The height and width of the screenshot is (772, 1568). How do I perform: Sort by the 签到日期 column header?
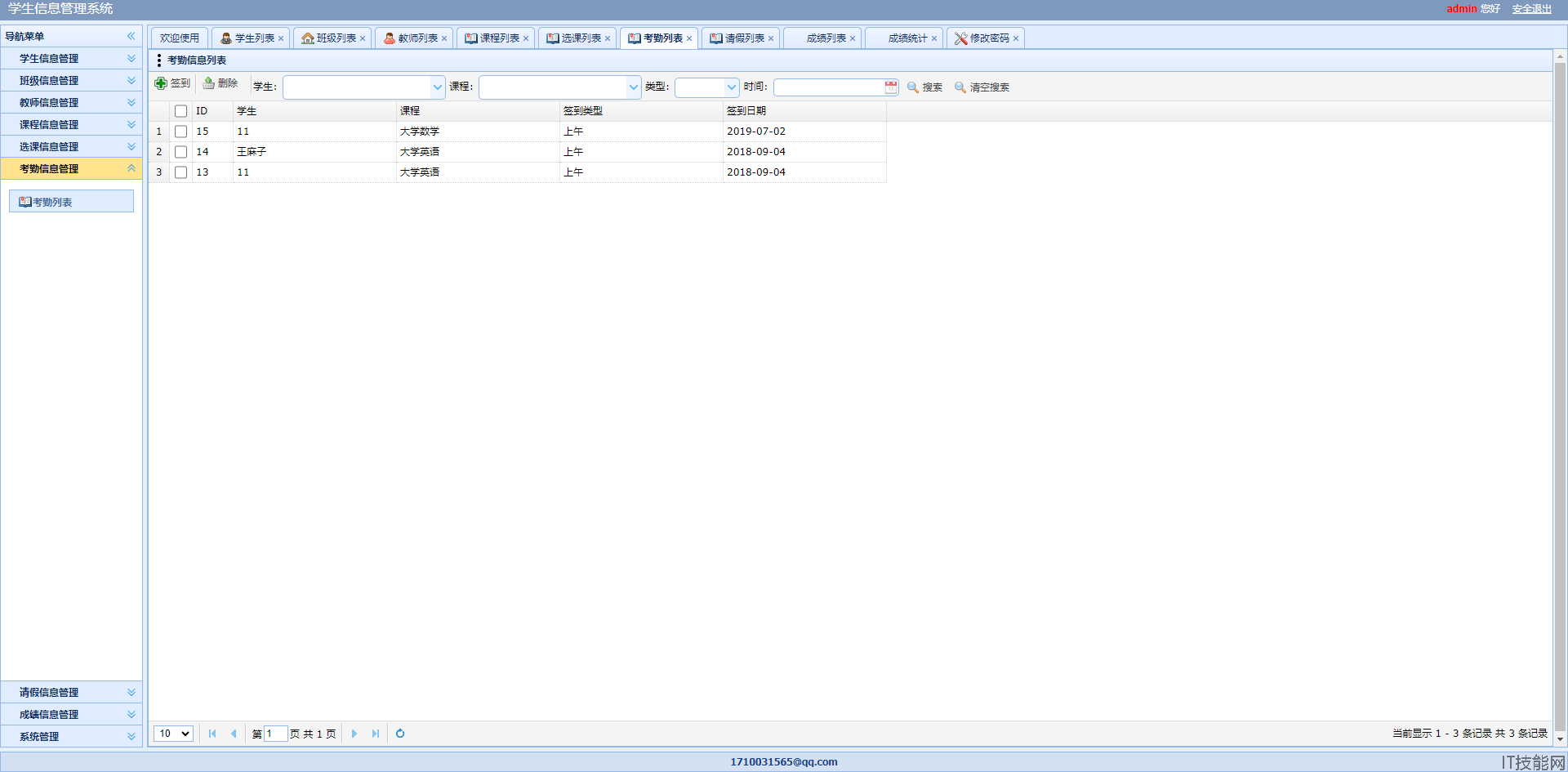point(804,111)
